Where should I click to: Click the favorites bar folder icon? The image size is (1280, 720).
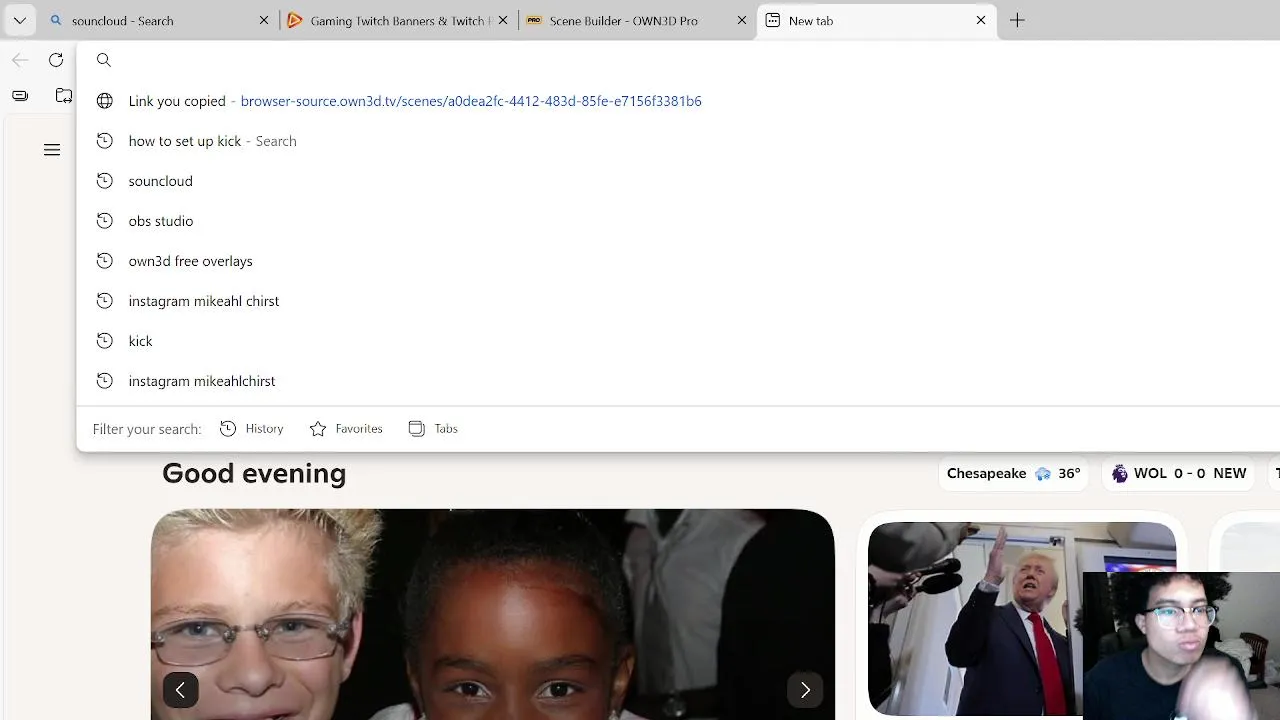[x=64, y=95]
